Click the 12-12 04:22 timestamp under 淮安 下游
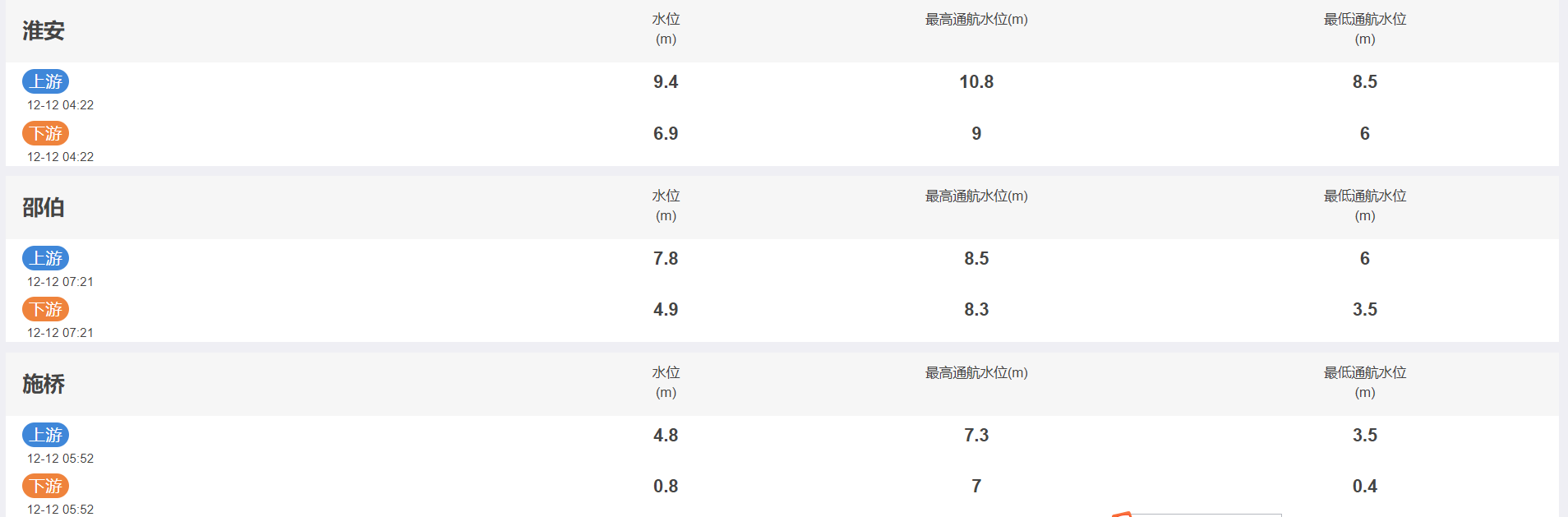The width and height of the screenshot is (1568, 517). 61,157
